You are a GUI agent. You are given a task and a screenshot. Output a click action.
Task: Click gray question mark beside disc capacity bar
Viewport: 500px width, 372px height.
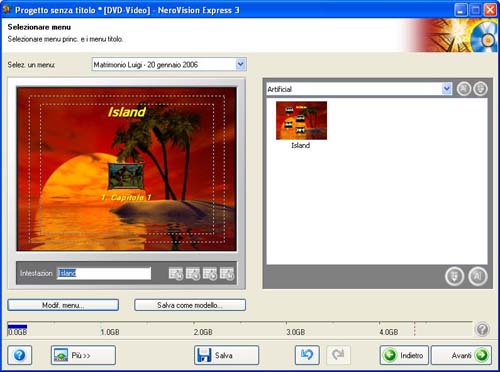[x=482, y=329]
